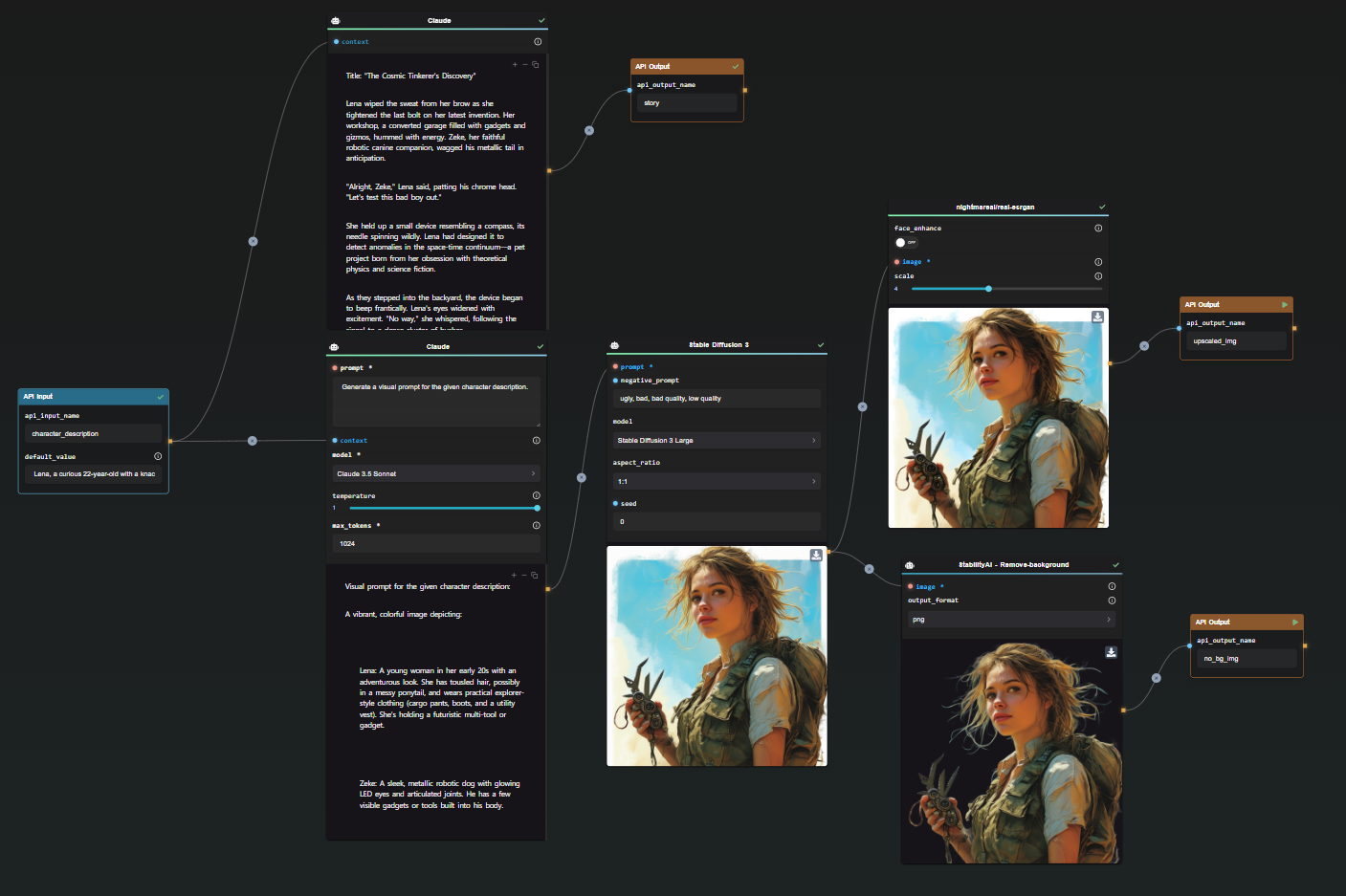Open the context info icon on the story Claude node
The image size is (1346, 896).
[x=538, y=41]
